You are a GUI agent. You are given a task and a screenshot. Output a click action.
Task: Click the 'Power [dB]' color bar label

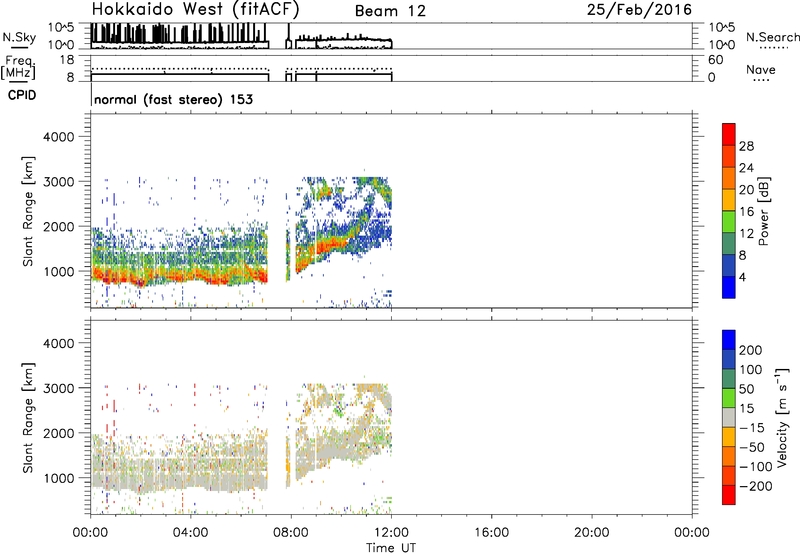tap(763, 211)
